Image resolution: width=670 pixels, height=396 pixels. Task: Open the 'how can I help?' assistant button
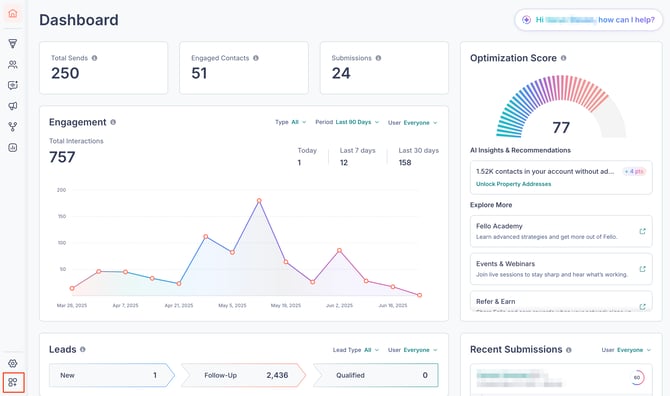589,20
